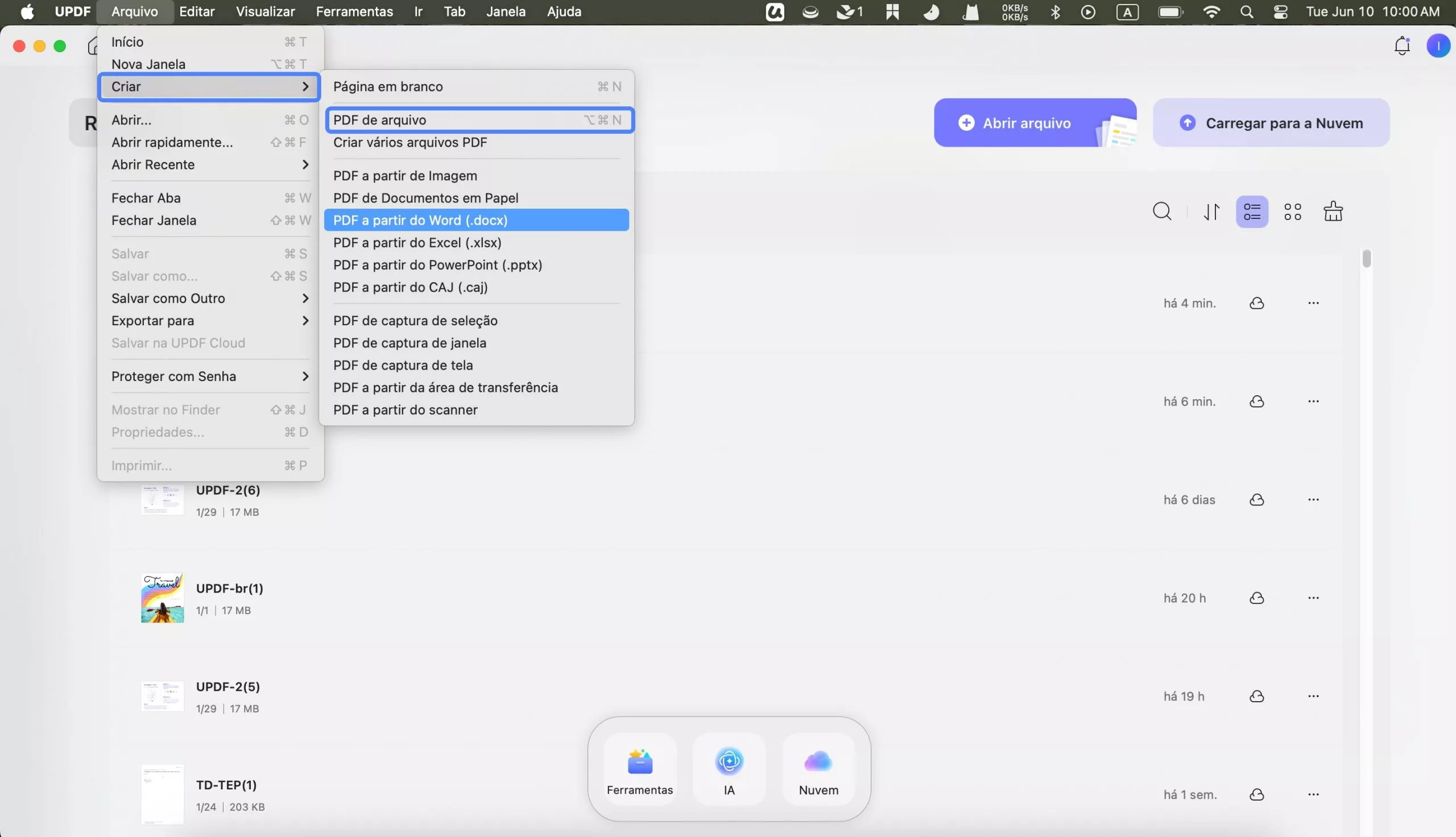
Task: Upload TD-TEP(1) via its cloud icon
Action: point(1257,794)
